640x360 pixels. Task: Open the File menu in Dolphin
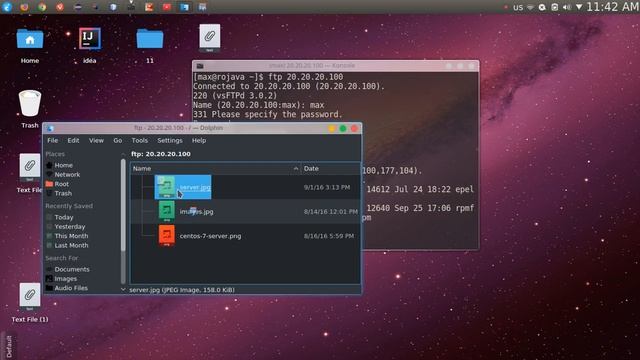(x=53, y=140)
